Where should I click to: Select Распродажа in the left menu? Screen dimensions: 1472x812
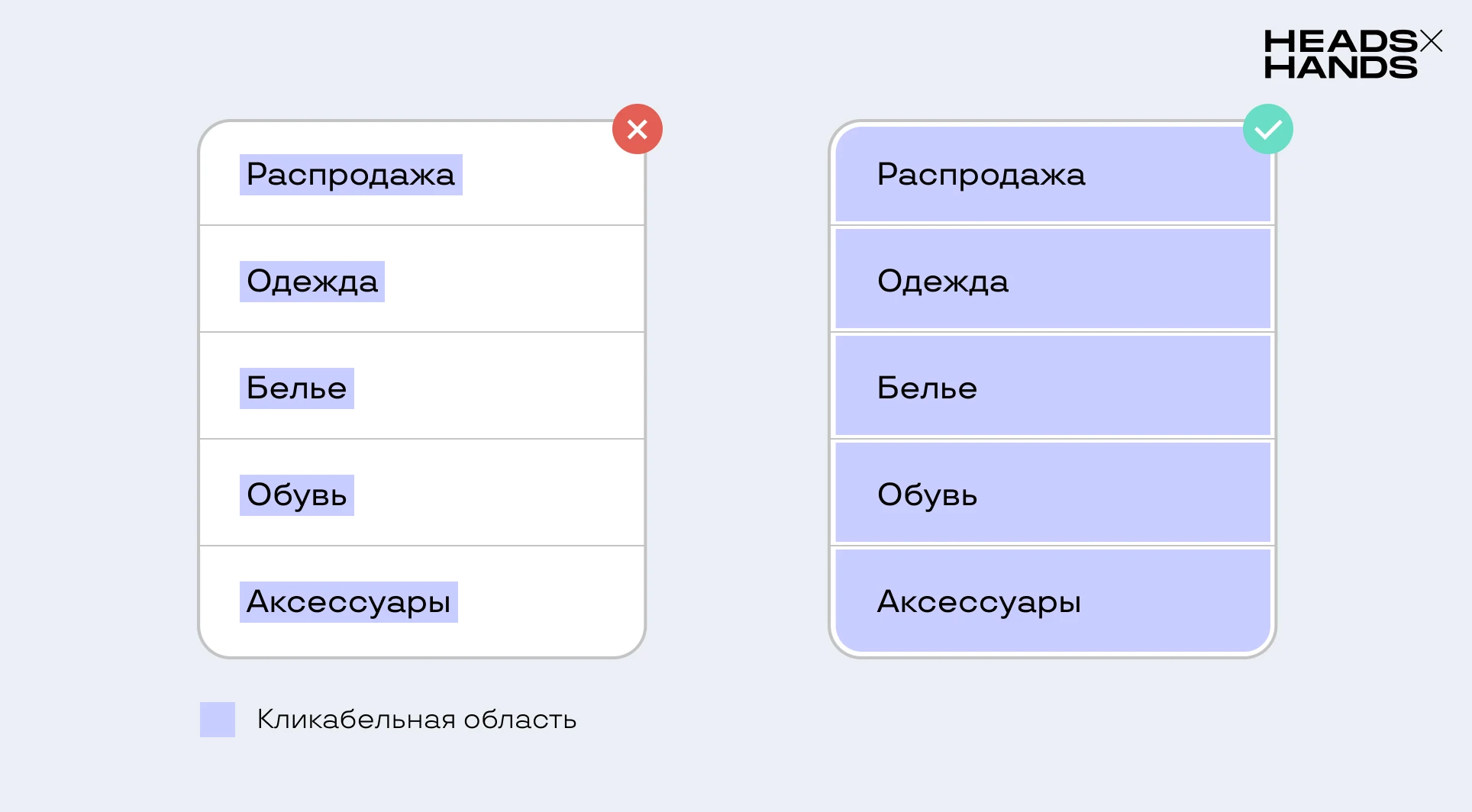pos(351,175)
